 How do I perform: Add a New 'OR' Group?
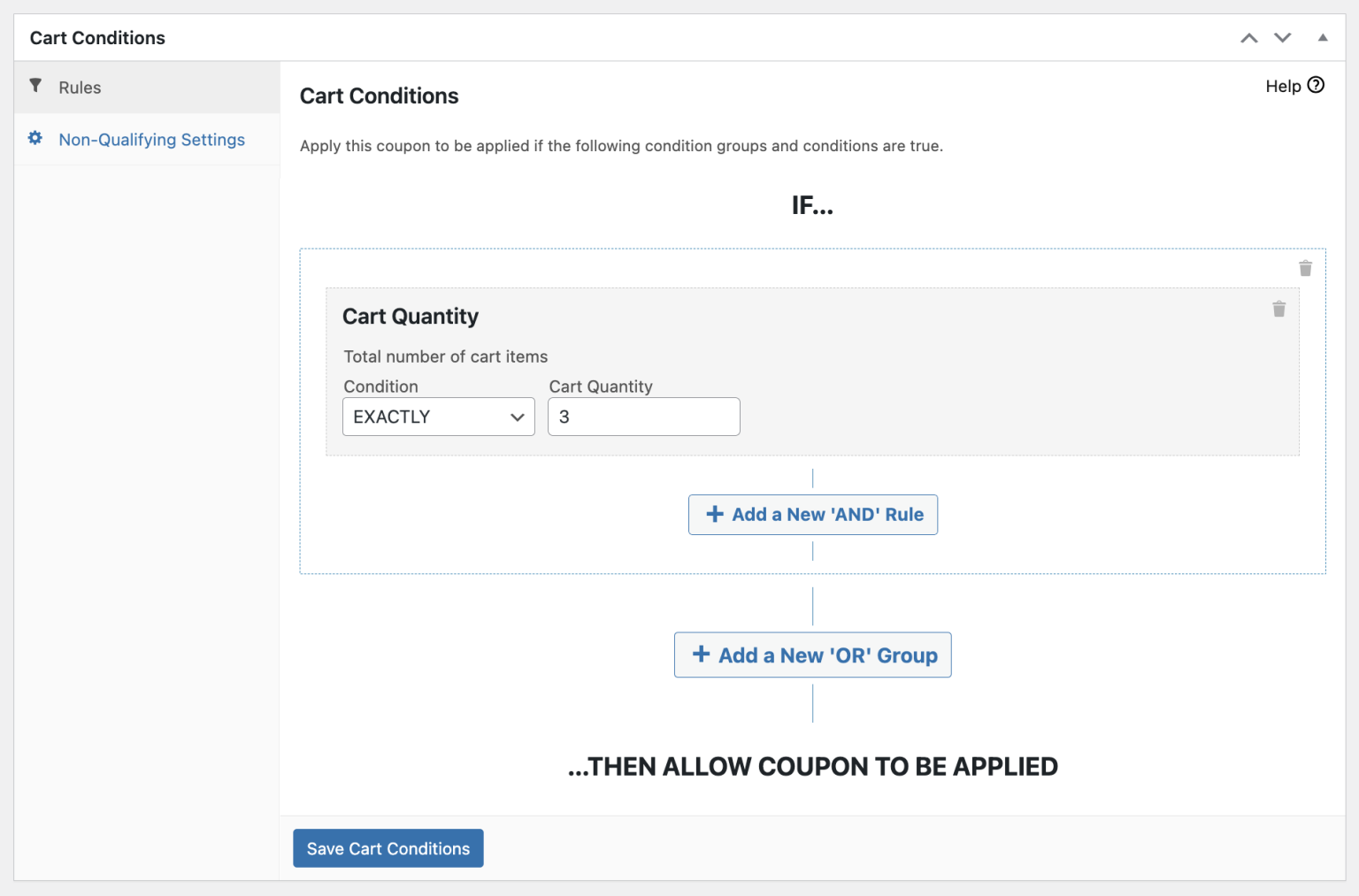812,655
